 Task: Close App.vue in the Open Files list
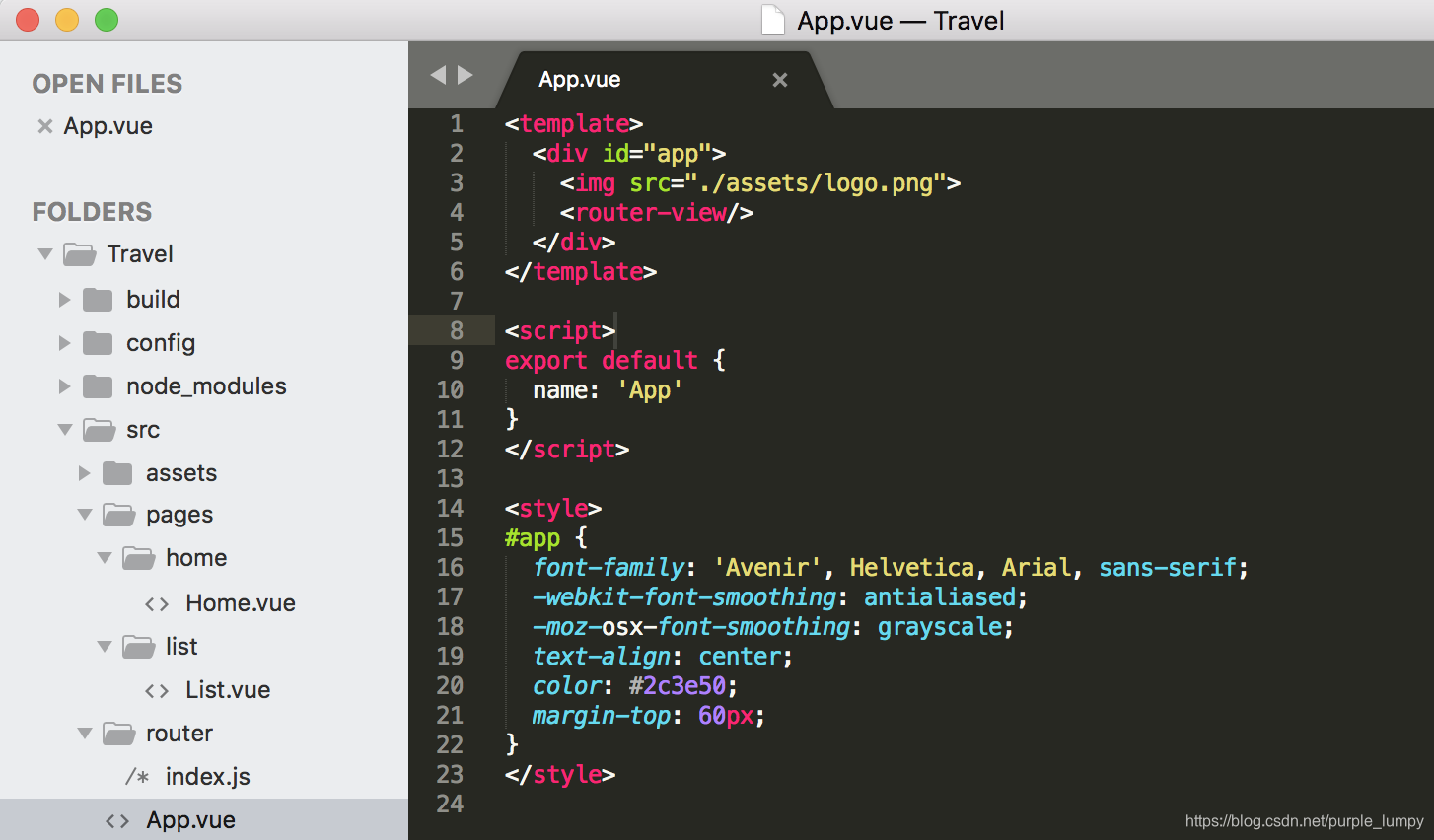44,126
